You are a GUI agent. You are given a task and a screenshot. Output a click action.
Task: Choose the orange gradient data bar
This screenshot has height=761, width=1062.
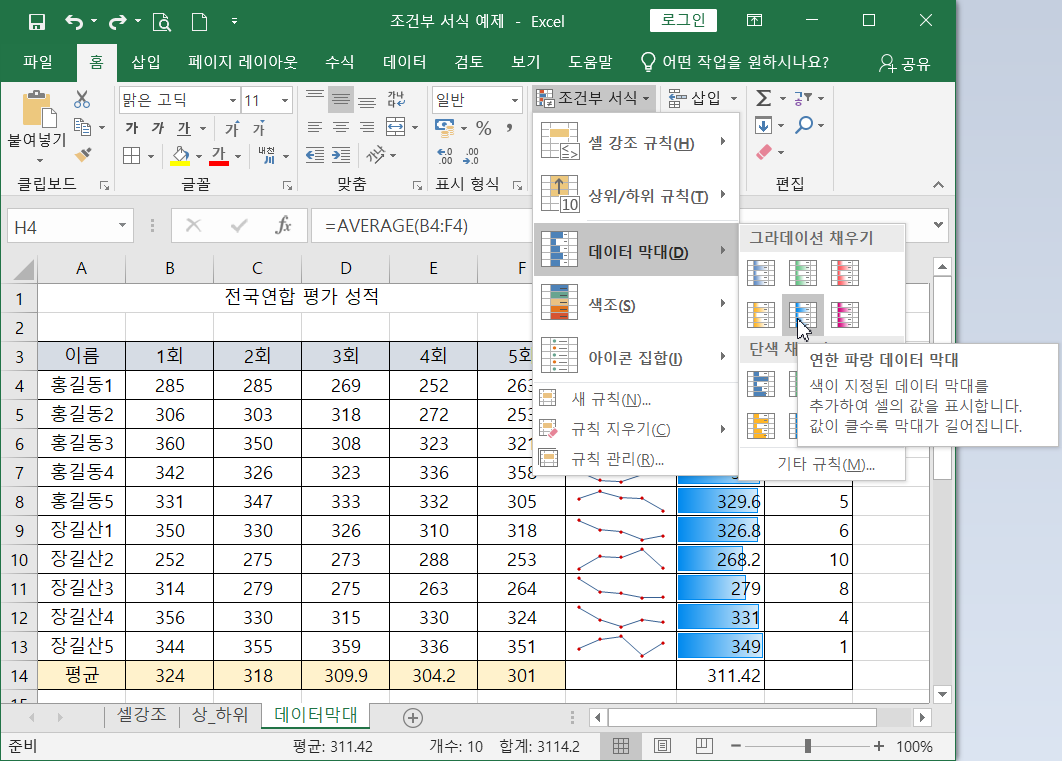click(x=761, y=315)
